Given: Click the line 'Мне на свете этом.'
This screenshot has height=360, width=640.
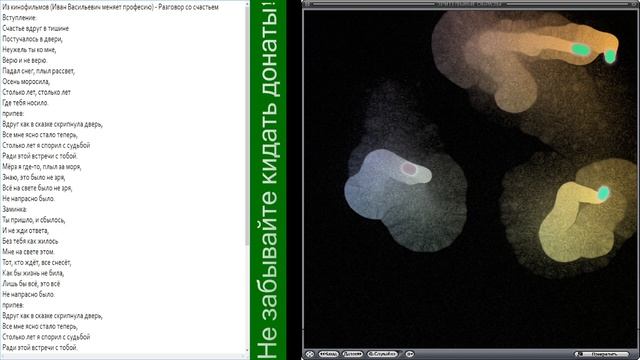Looking at the screenshot, I should 28,251.
